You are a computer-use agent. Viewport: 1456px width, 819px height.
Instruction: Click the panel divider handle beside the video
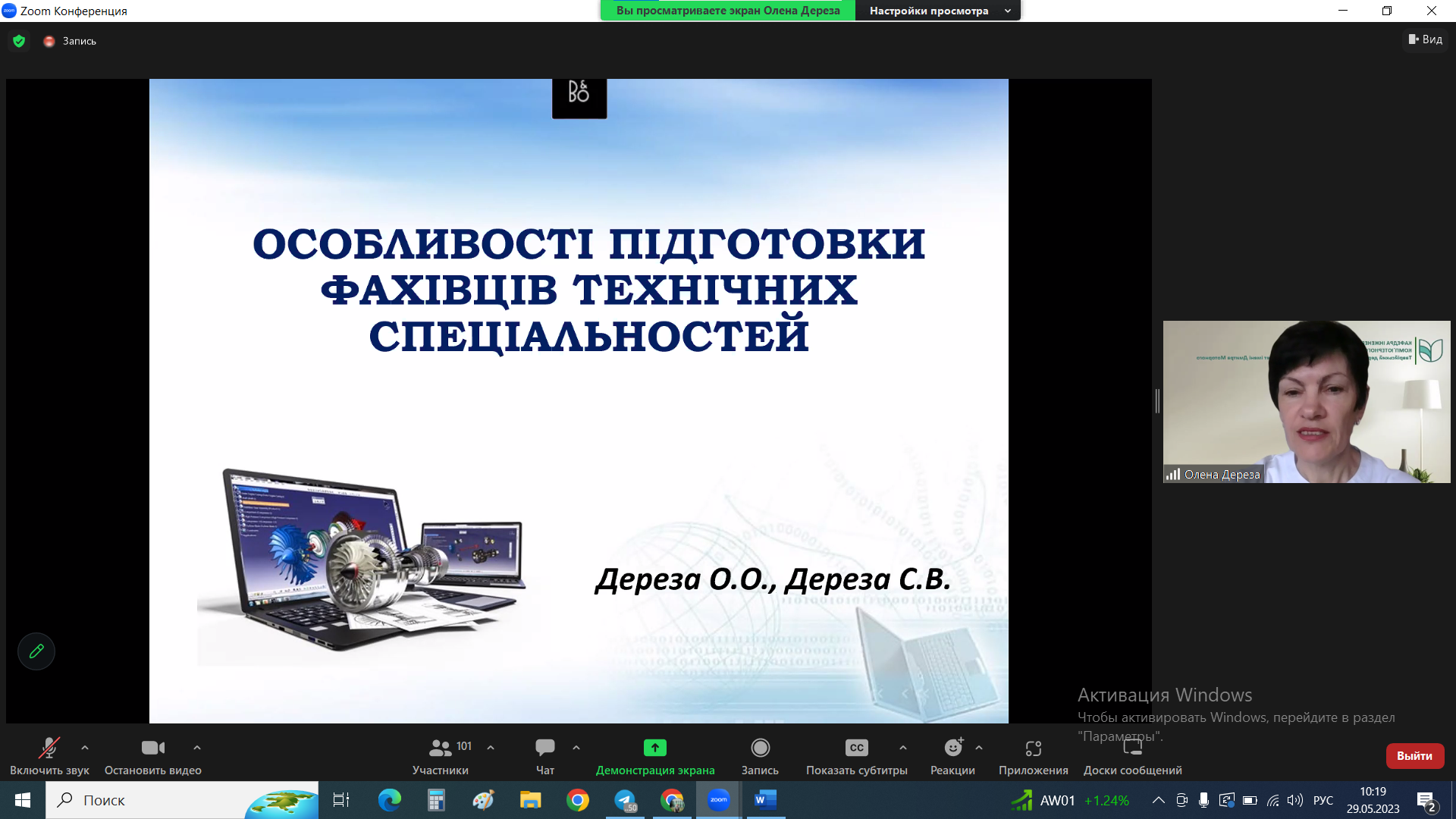[x=1157, y=401]
